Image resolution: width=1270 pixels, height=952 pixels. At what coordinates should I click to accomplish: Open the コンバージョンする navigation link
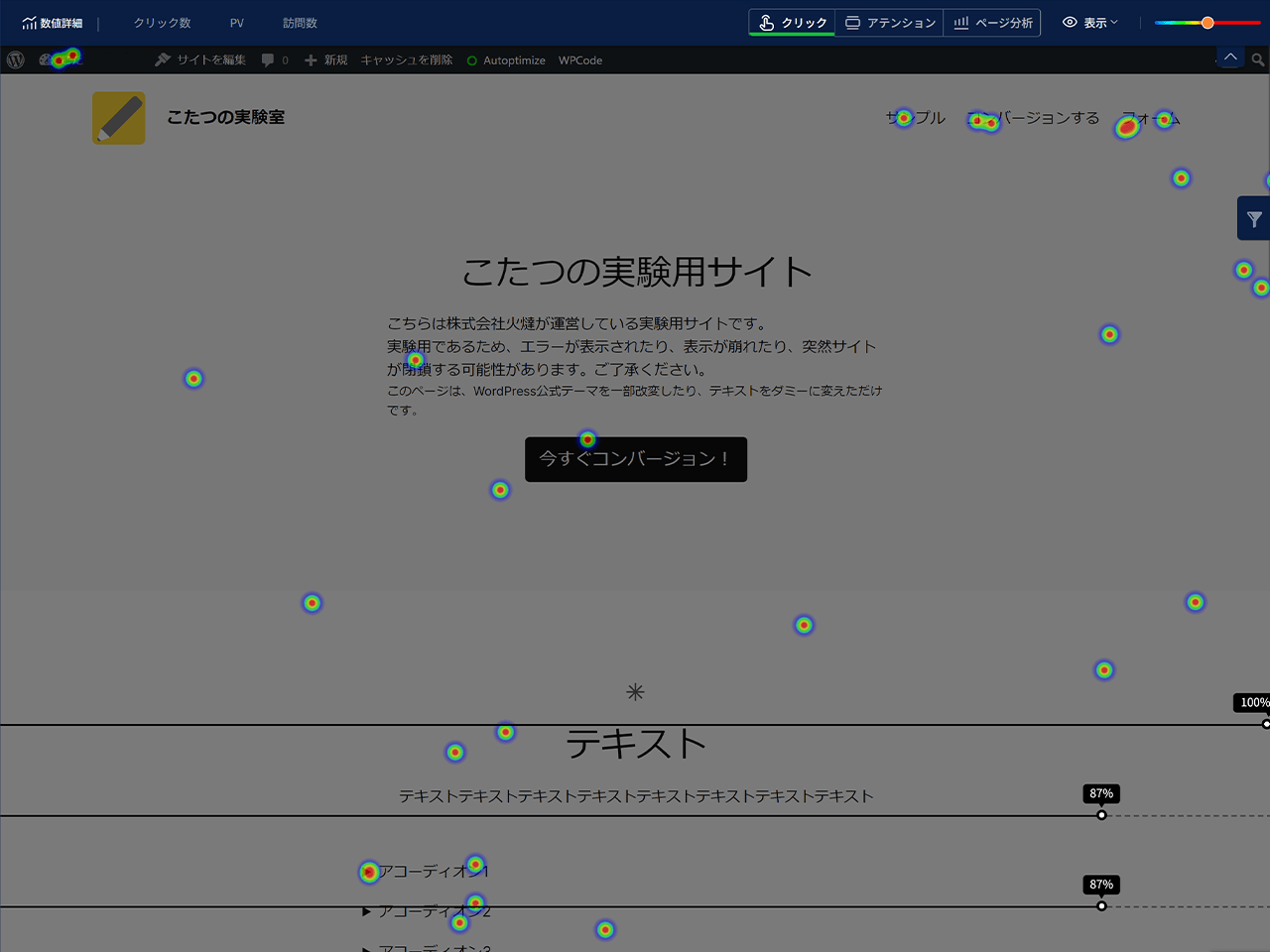pyautogui.click(x=1033, y=118)
